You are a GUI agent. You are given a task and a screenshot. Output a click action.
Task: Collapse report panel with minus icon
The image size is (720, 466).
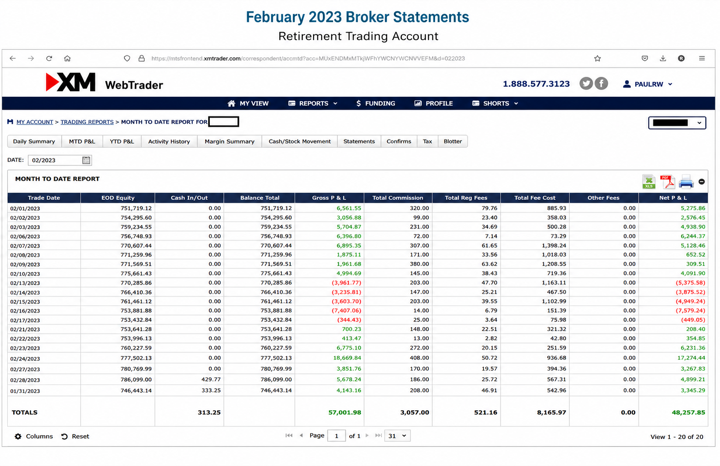coord(702,182)
